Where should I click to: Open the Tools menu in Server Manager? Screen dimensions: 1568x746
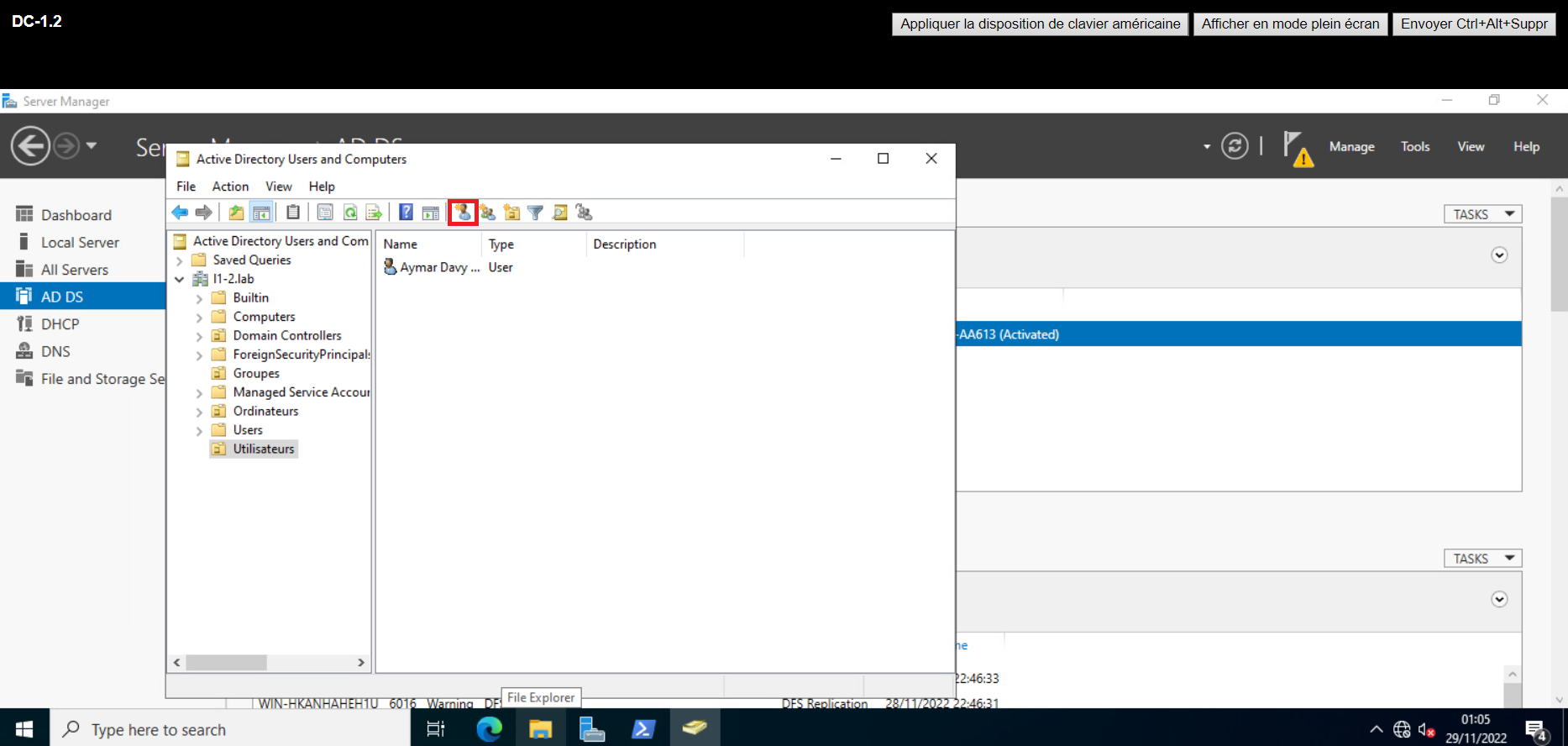[x=1415, y=146]
